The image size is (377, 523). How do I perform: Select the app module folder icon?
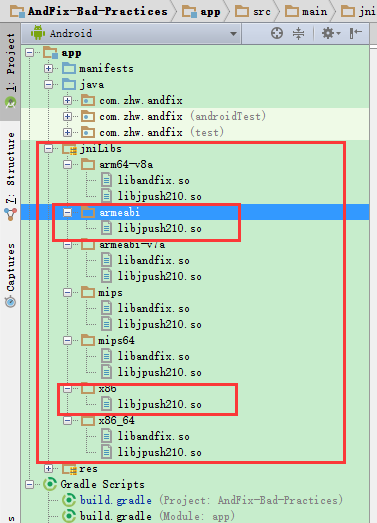[50, 52]
